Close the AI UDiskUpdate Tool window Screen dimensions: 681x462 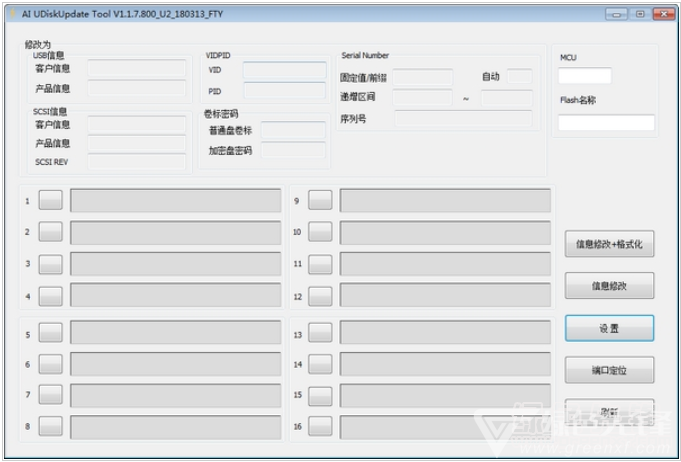(x=664, y=14)
